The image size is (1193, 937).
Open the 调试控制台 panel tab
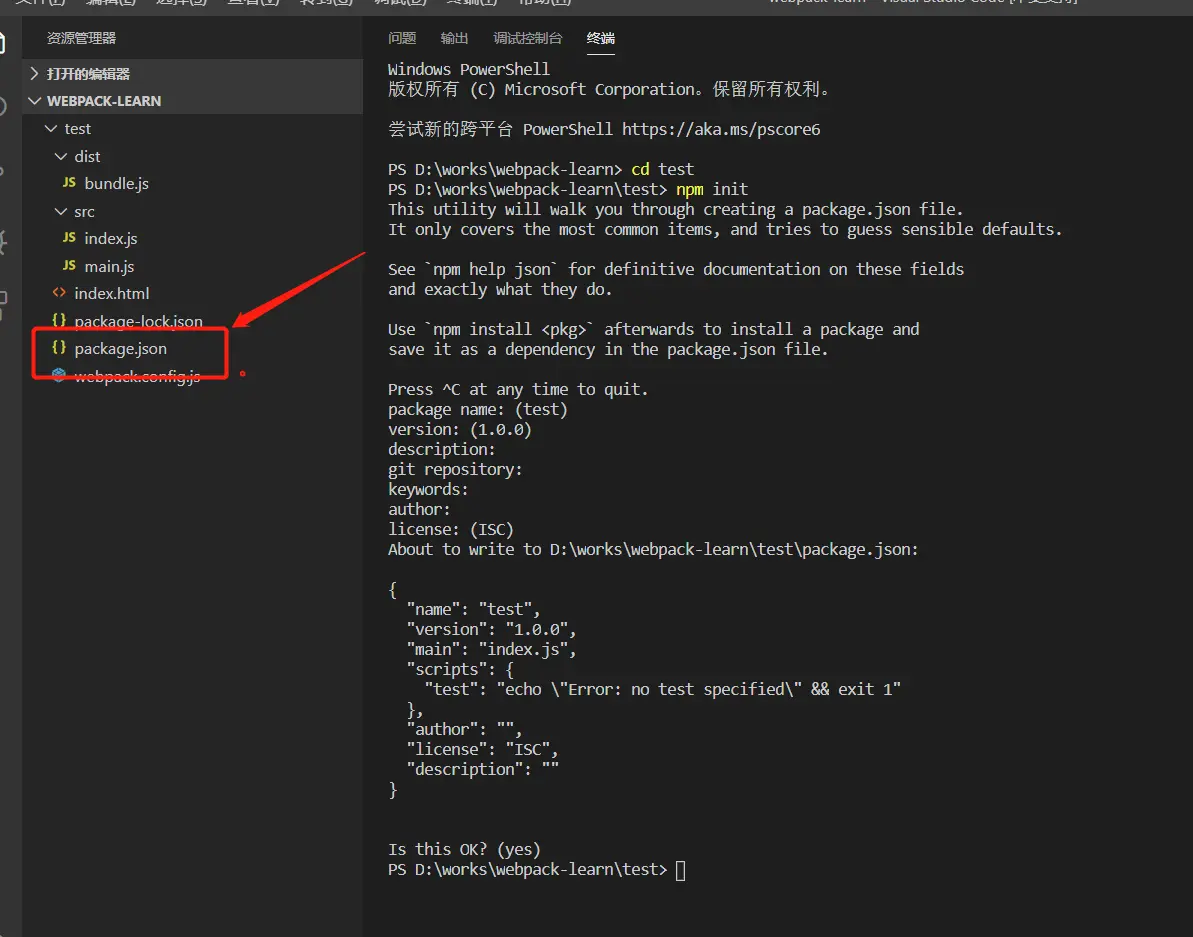click(527, 38)
